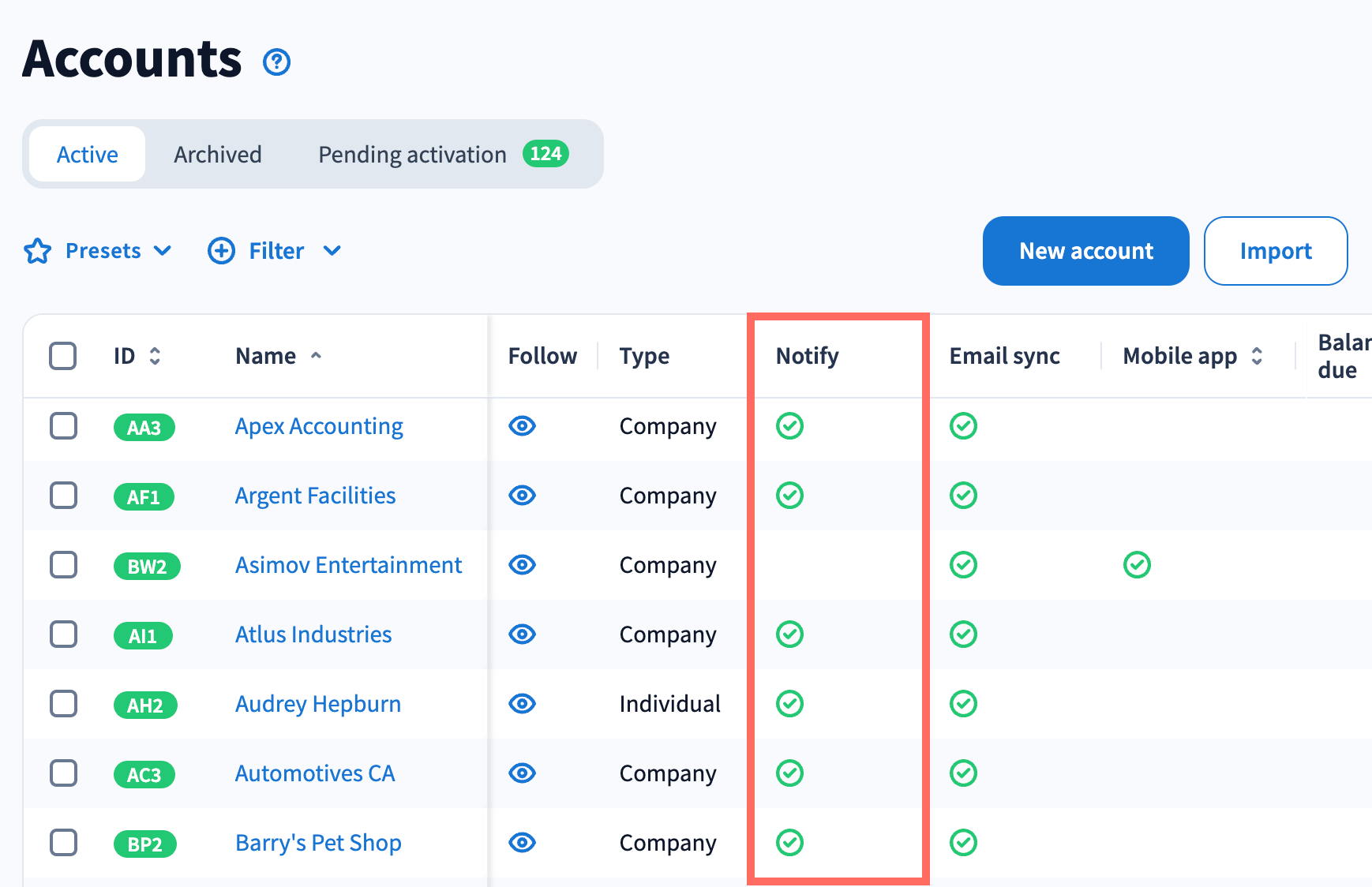Select the checkbox for Automotives CA row
Image resolution: width=1372 pixels, height=887 pixels.
pyautogui.click(x=63, y=773)
